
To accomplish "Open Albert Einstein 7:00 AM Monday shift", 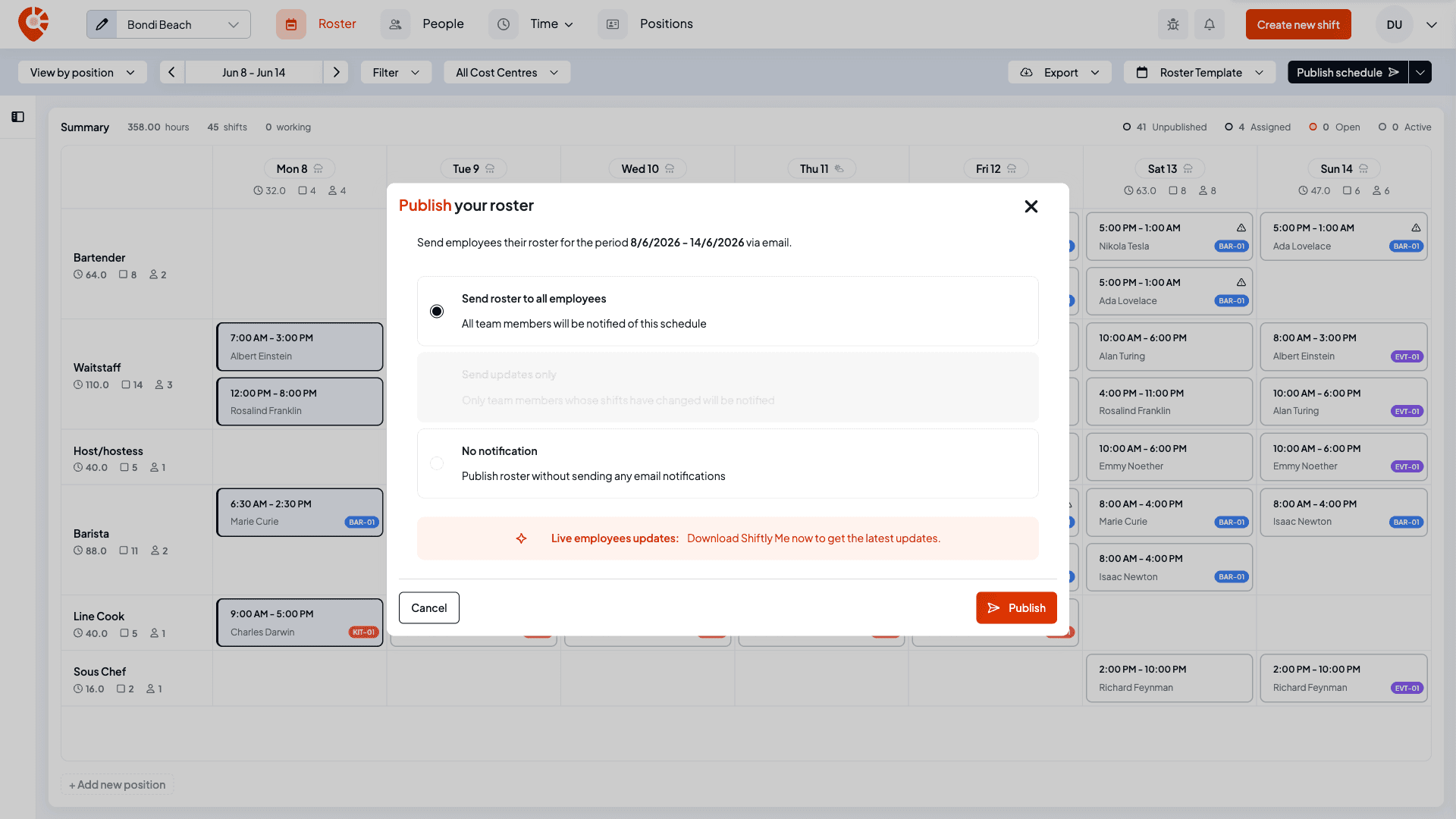I will pos(300,347).
